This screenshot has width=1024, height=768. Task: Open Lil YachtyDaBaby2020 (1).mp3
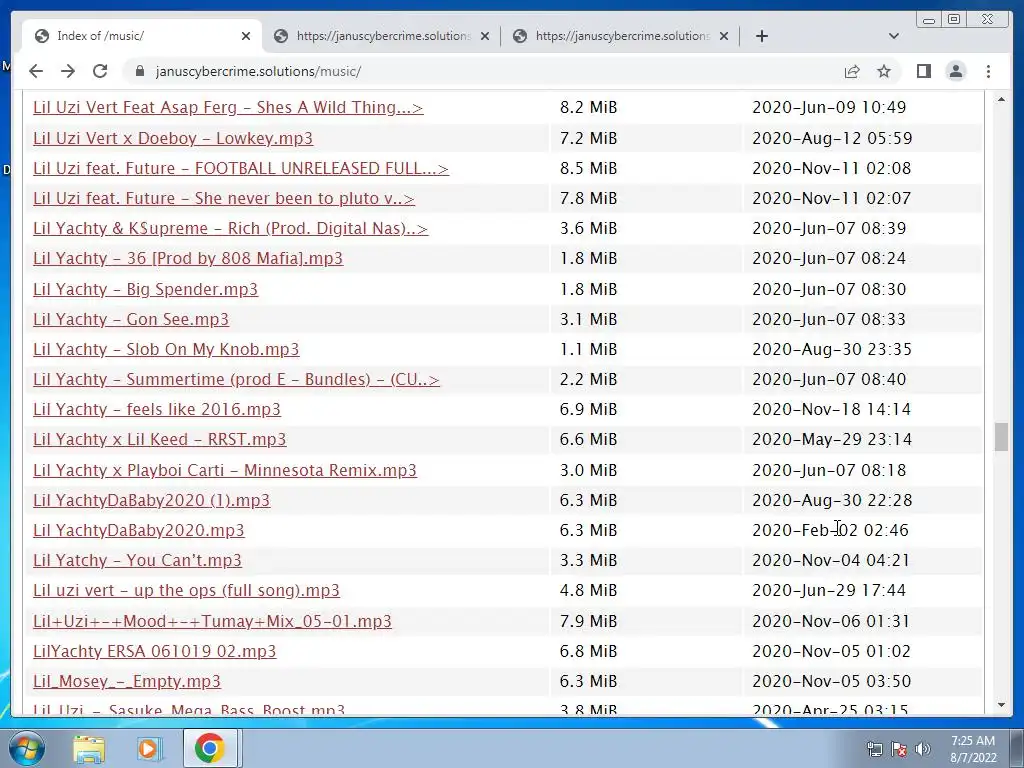tap(152, 500)
